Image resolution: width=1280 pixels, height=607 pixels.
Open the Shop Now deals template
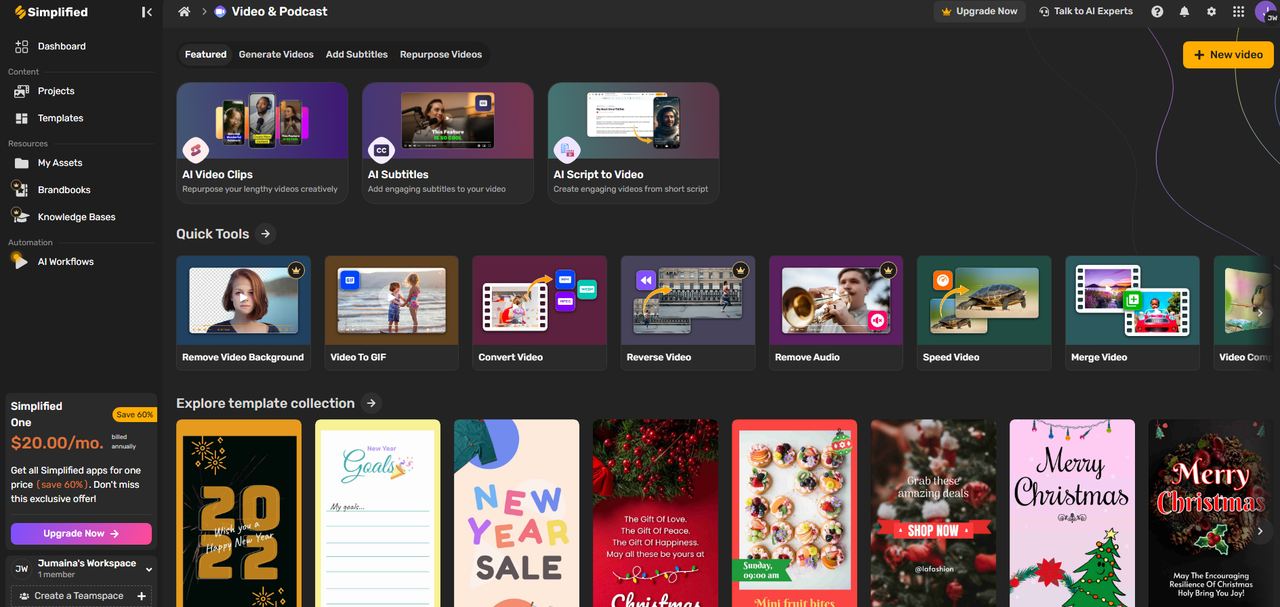point(934,513)
